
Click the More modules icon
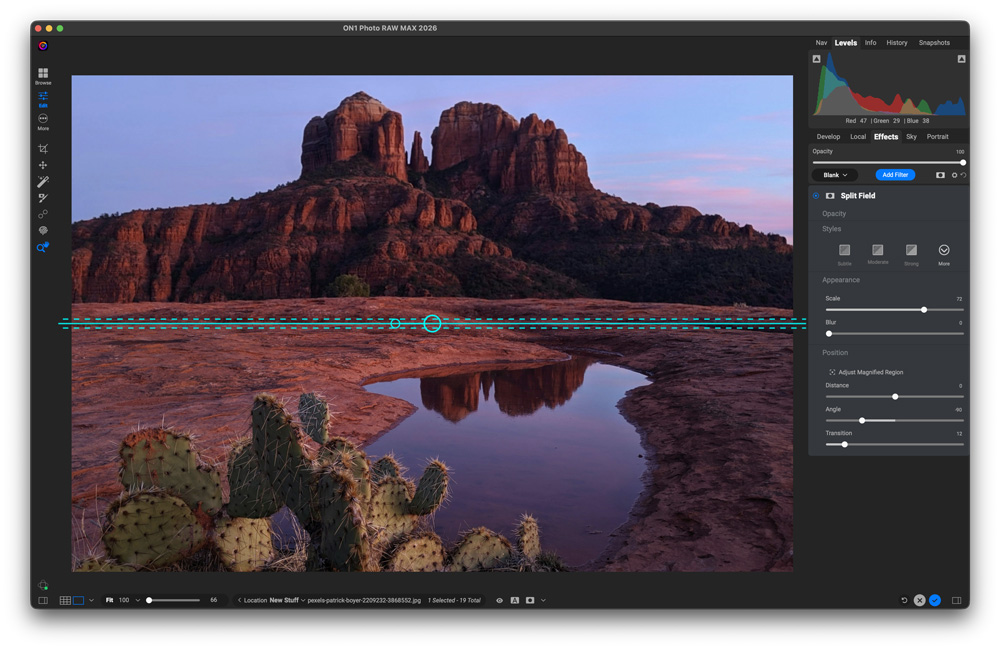pos(43,120)
